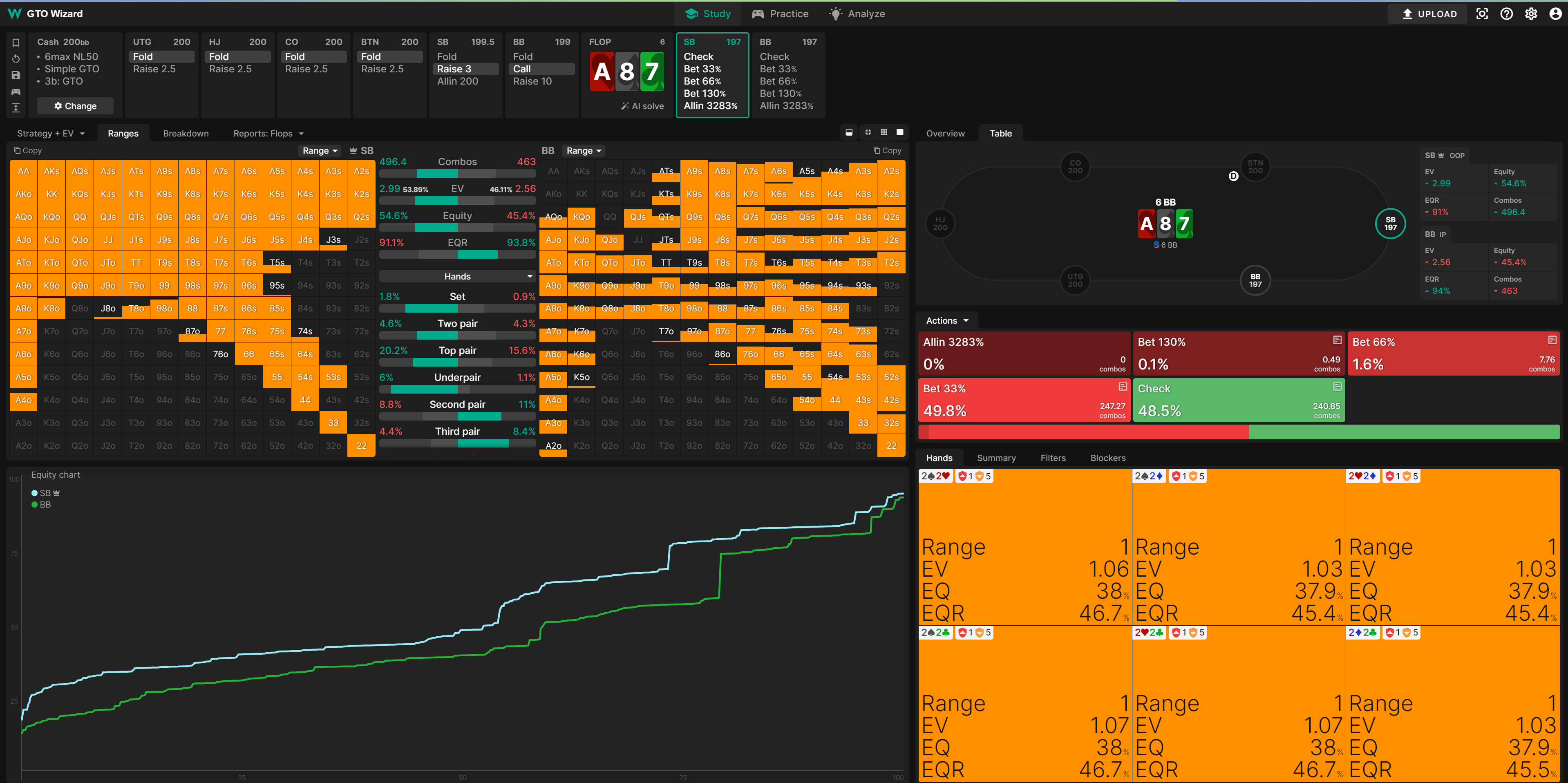The image size is (1568, 783).
Task: Open the help question-mark icon
Action: click(1507, 13)
